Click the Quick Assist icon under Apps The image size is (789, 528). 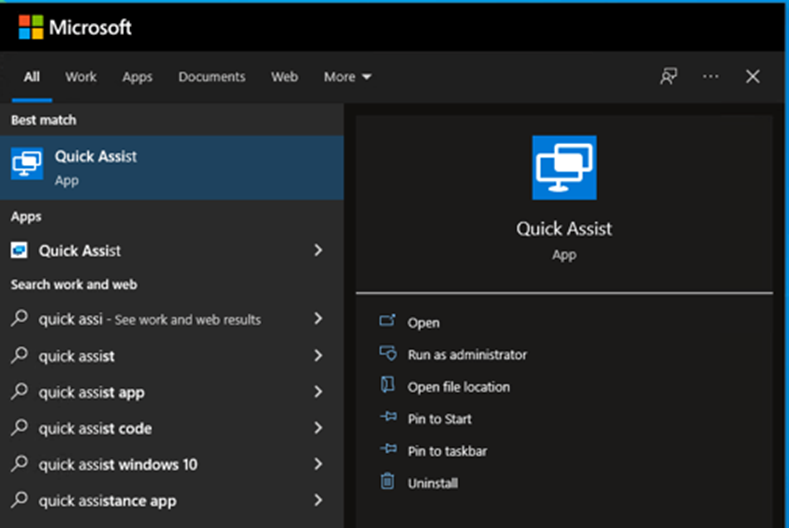tap(20, 251)
